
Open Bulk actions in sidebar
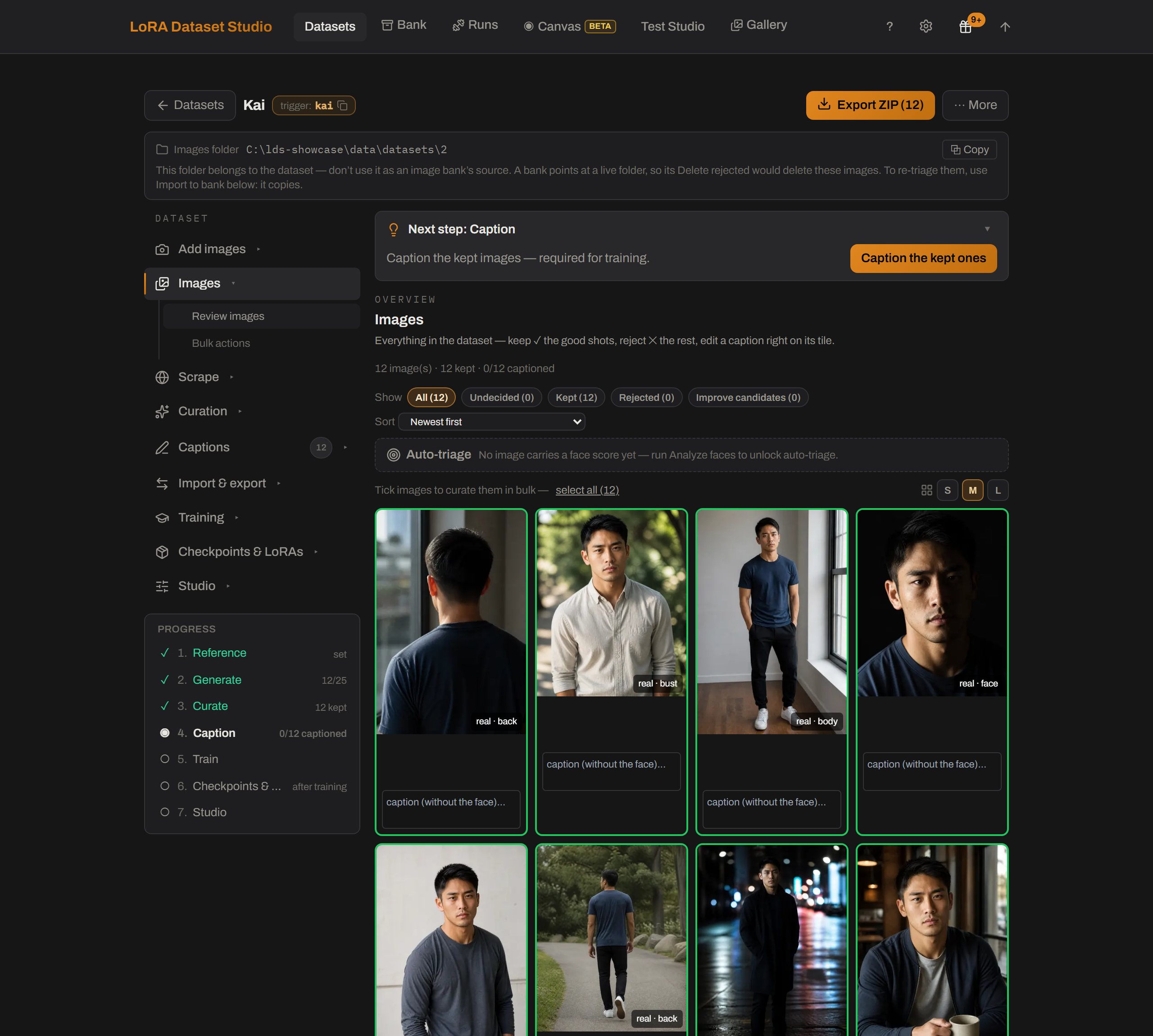point(221,343)
